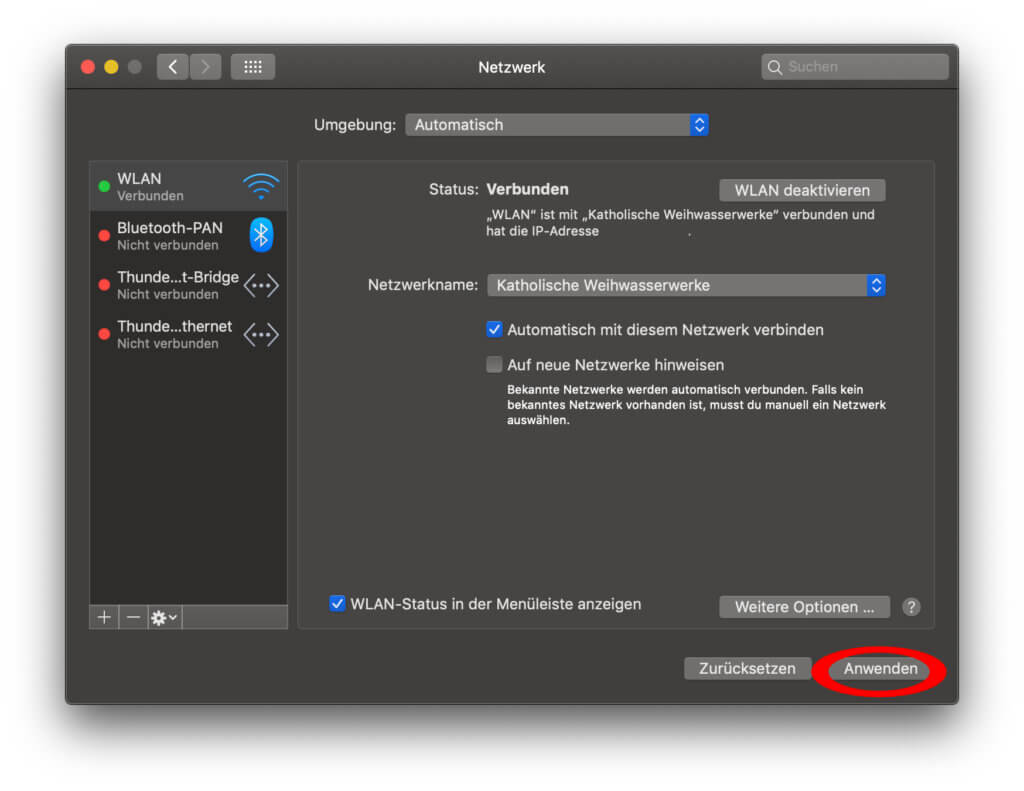This screenshot has width=1024, height=791.
Task: Click the Thunderbolt-Bridge interface icon
Action: tap(260, 285)
